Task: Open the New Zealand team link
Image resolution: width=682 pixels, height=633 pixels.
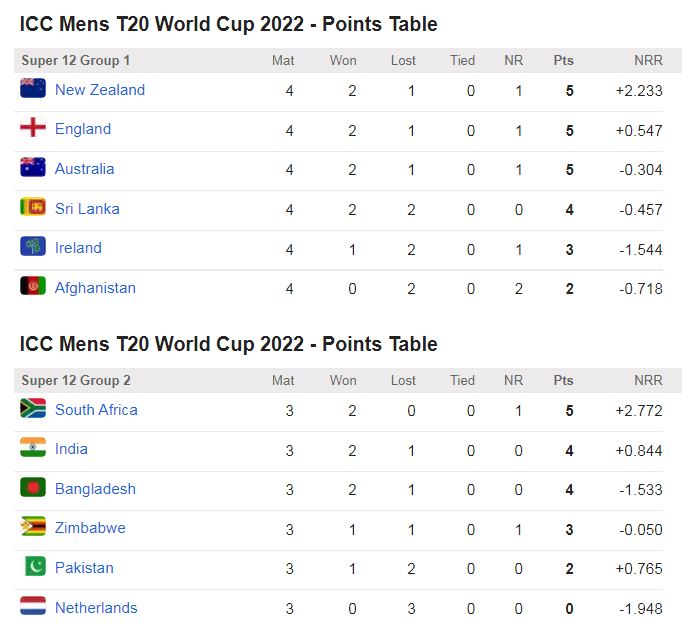Action: point(100,90)
